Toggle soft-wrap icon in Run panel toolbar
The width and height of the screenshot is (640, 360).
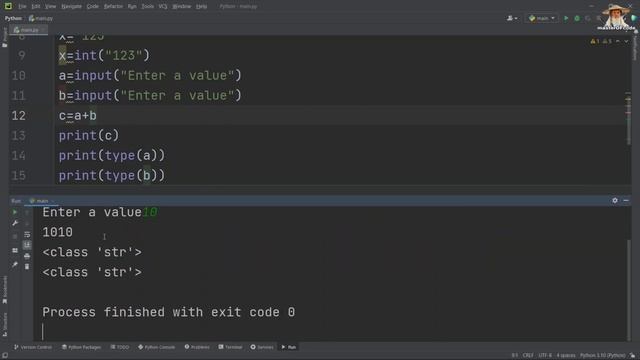coord(27,235)
